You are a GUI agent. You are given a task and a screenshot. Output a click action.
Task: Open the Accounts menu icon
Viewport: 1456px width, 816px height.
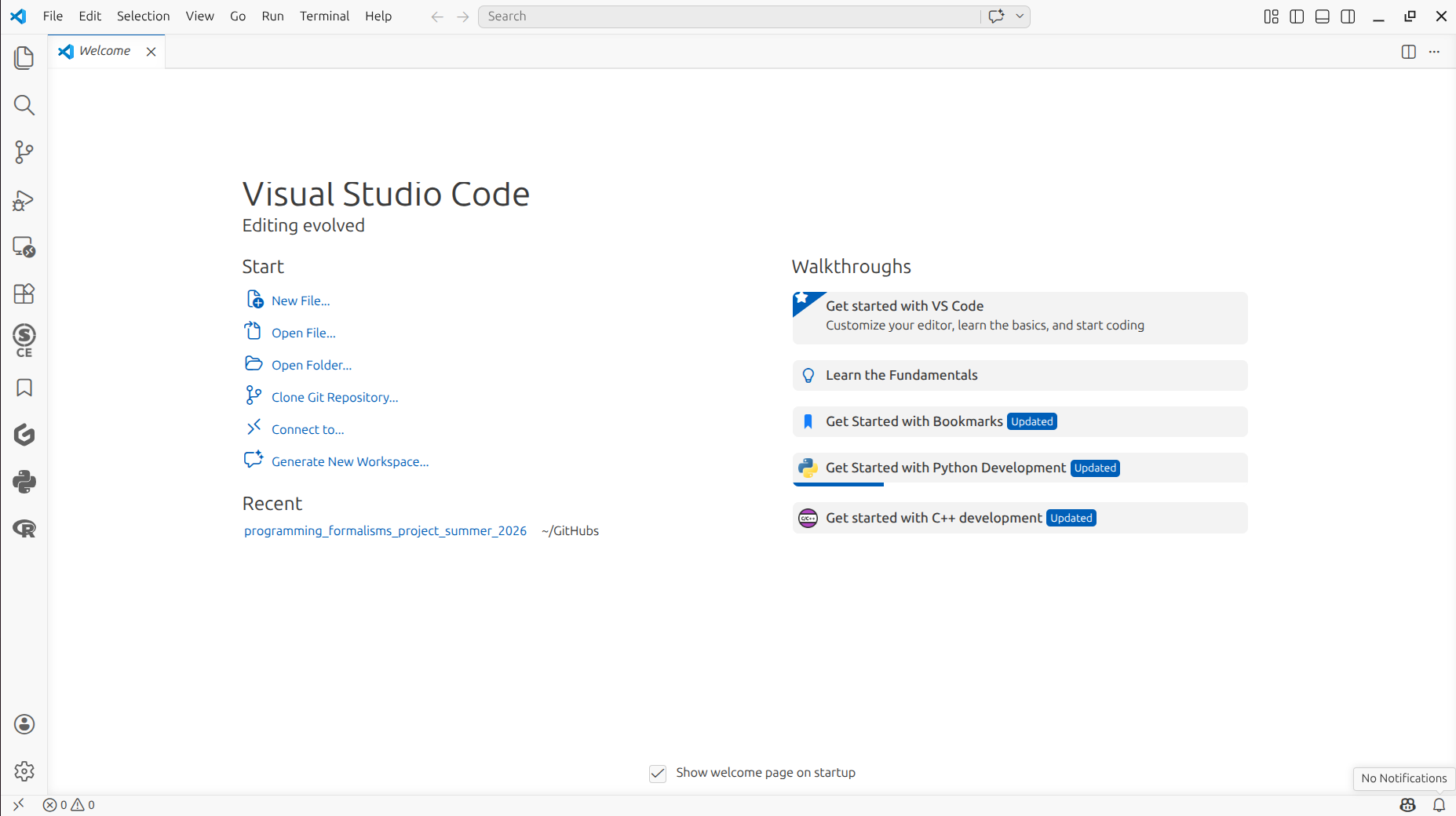click(x=24, y=724)
